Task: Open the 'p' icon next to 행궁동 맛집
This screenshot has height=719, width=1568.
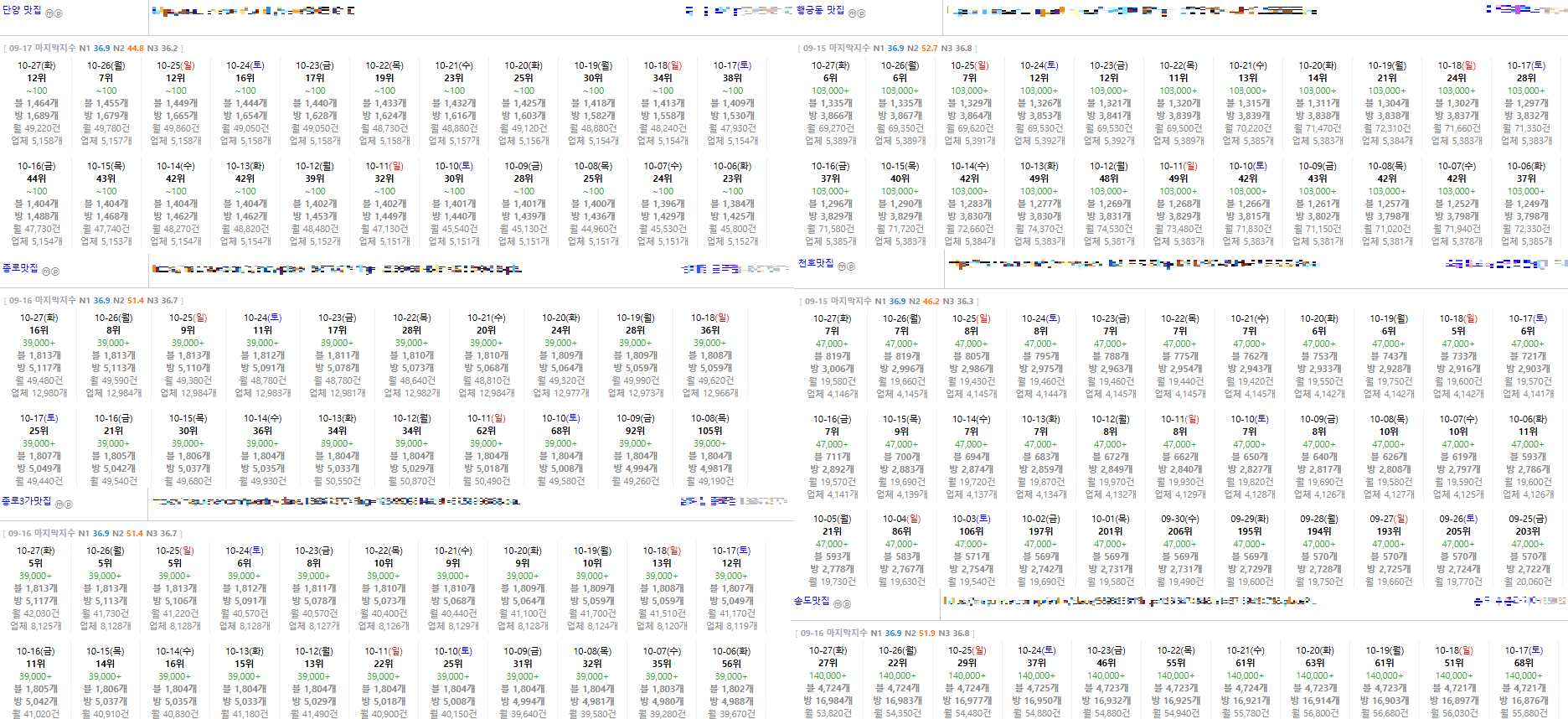Action: coord(862,13)
